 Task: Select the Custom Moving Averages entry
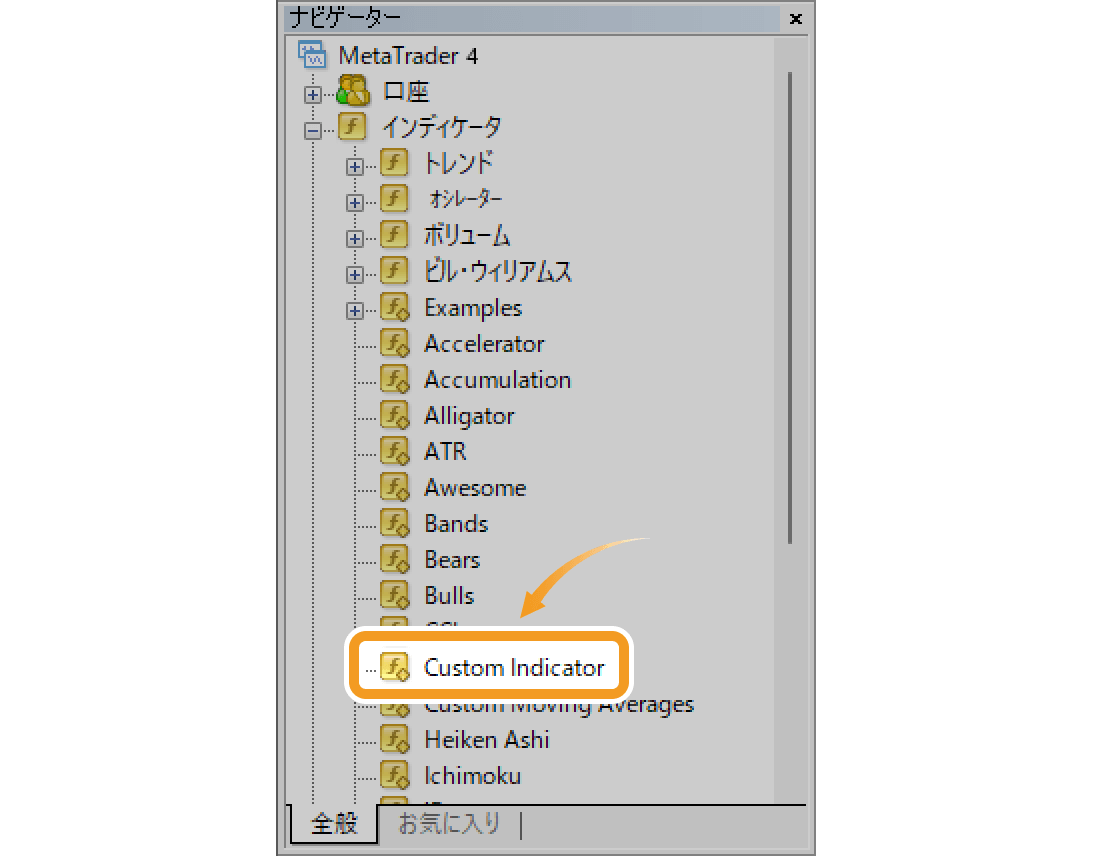pyautogui.click(x=559, y=707)
